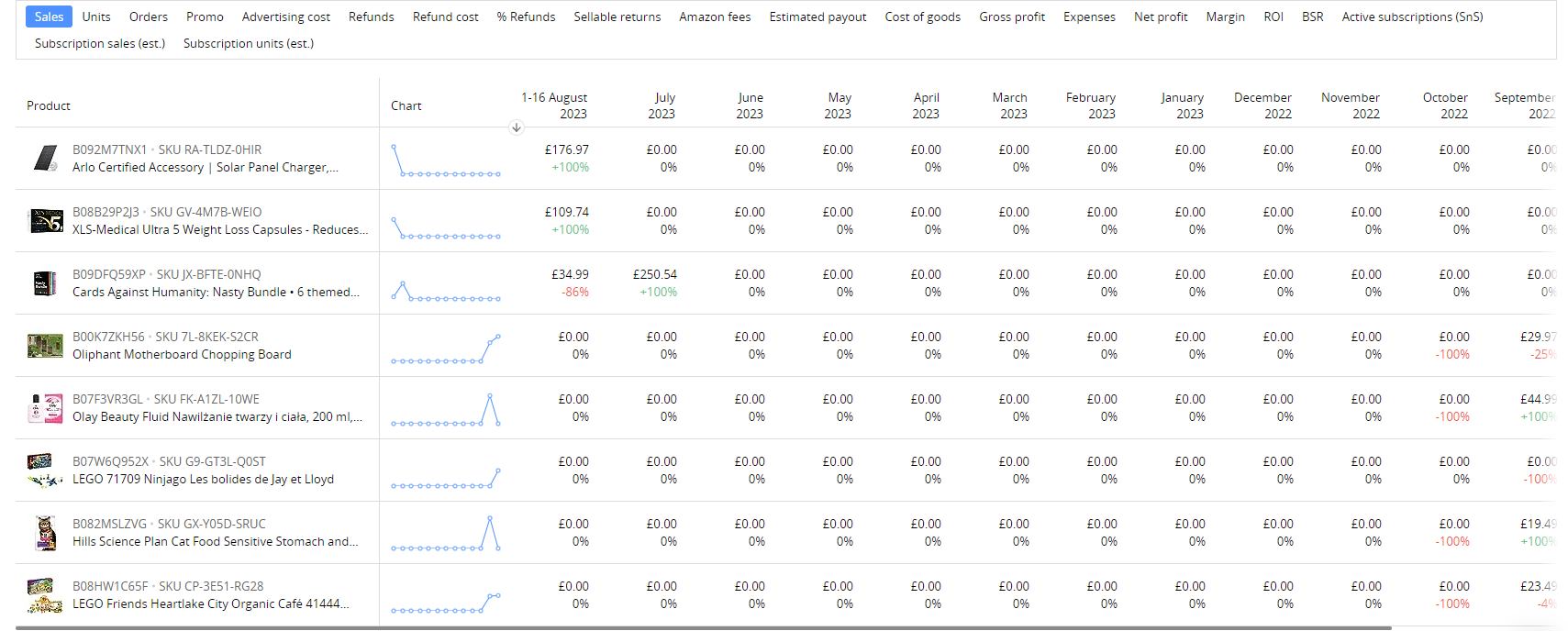Open the Olay Beauty Fluid thumbnail

45,408
